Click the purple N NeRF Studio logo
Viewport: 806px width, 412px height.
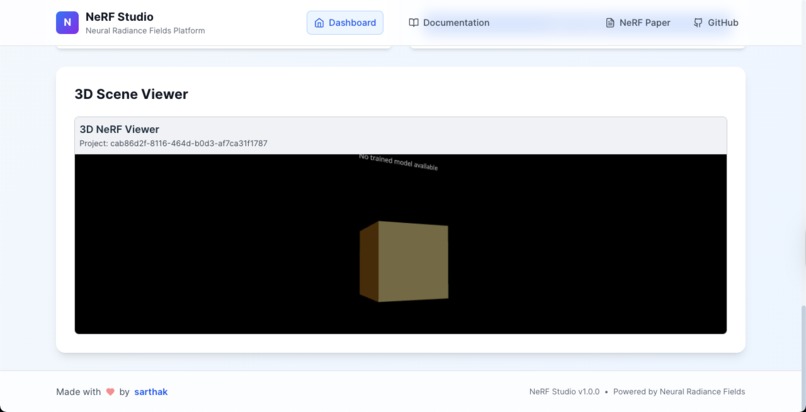[x=67, y=23]
